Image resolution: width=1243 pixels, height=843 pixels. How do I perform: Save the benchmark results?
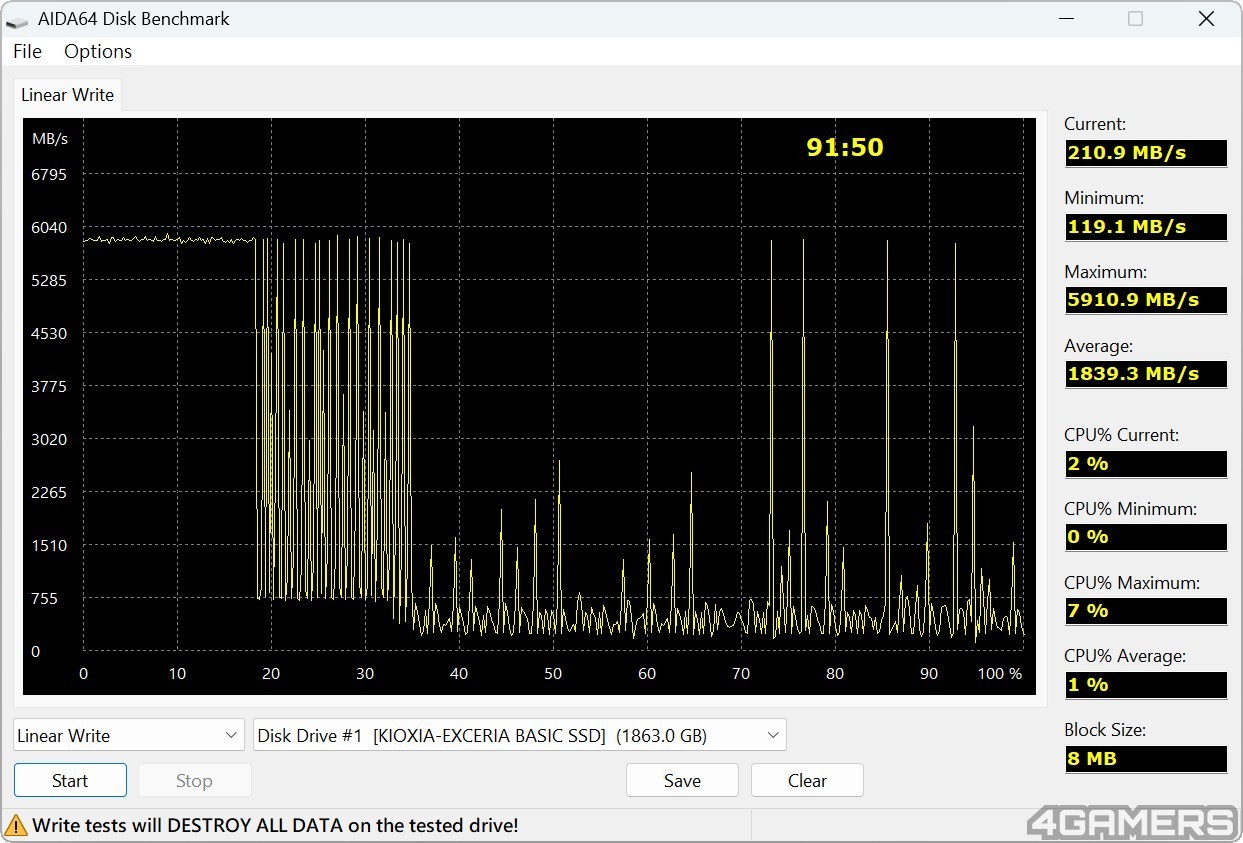(682, 781)
